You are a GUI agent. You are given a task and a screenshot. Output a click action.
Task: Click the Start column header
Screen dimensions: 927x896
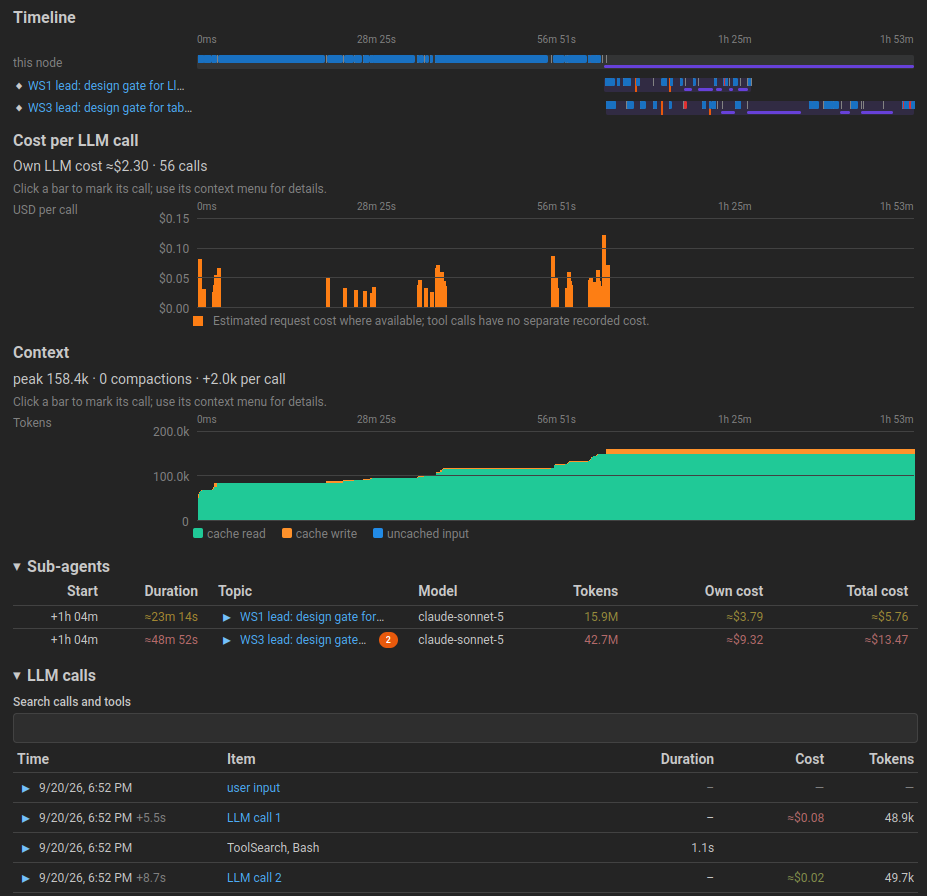coord(82,591)
